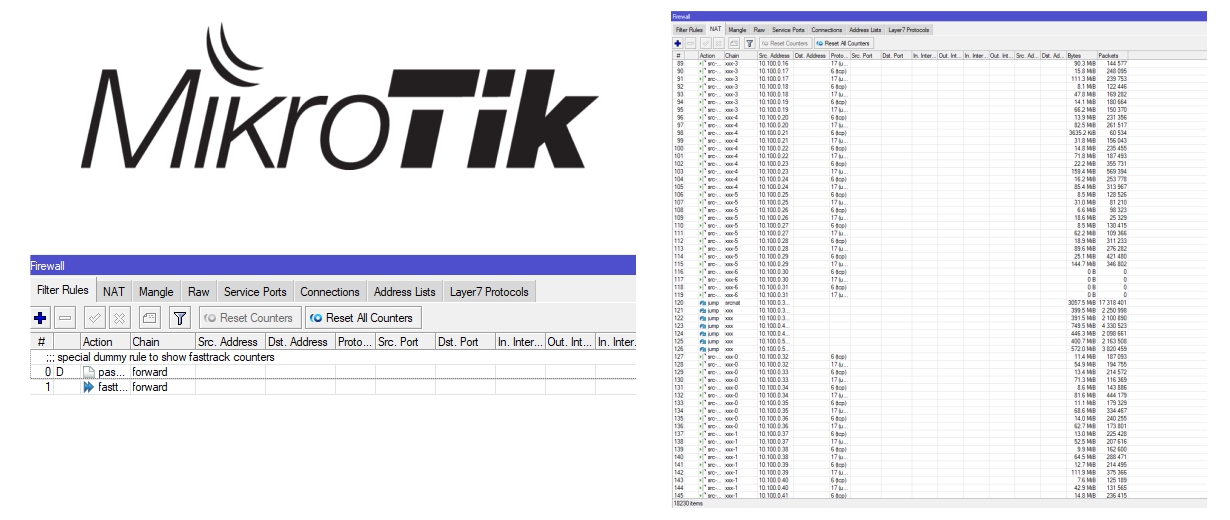This screenshot has width=1230, height=520.
Task: Open the Mangle tab in the left Firewall window
Action: click(x=156, y=292)
